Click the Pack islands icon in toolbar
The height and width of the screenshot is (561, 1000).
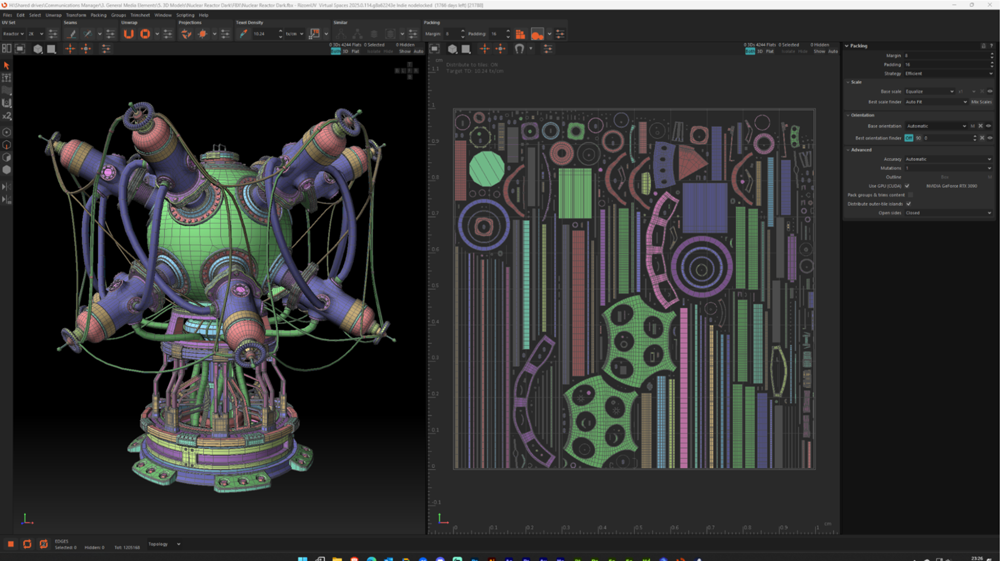520,34
